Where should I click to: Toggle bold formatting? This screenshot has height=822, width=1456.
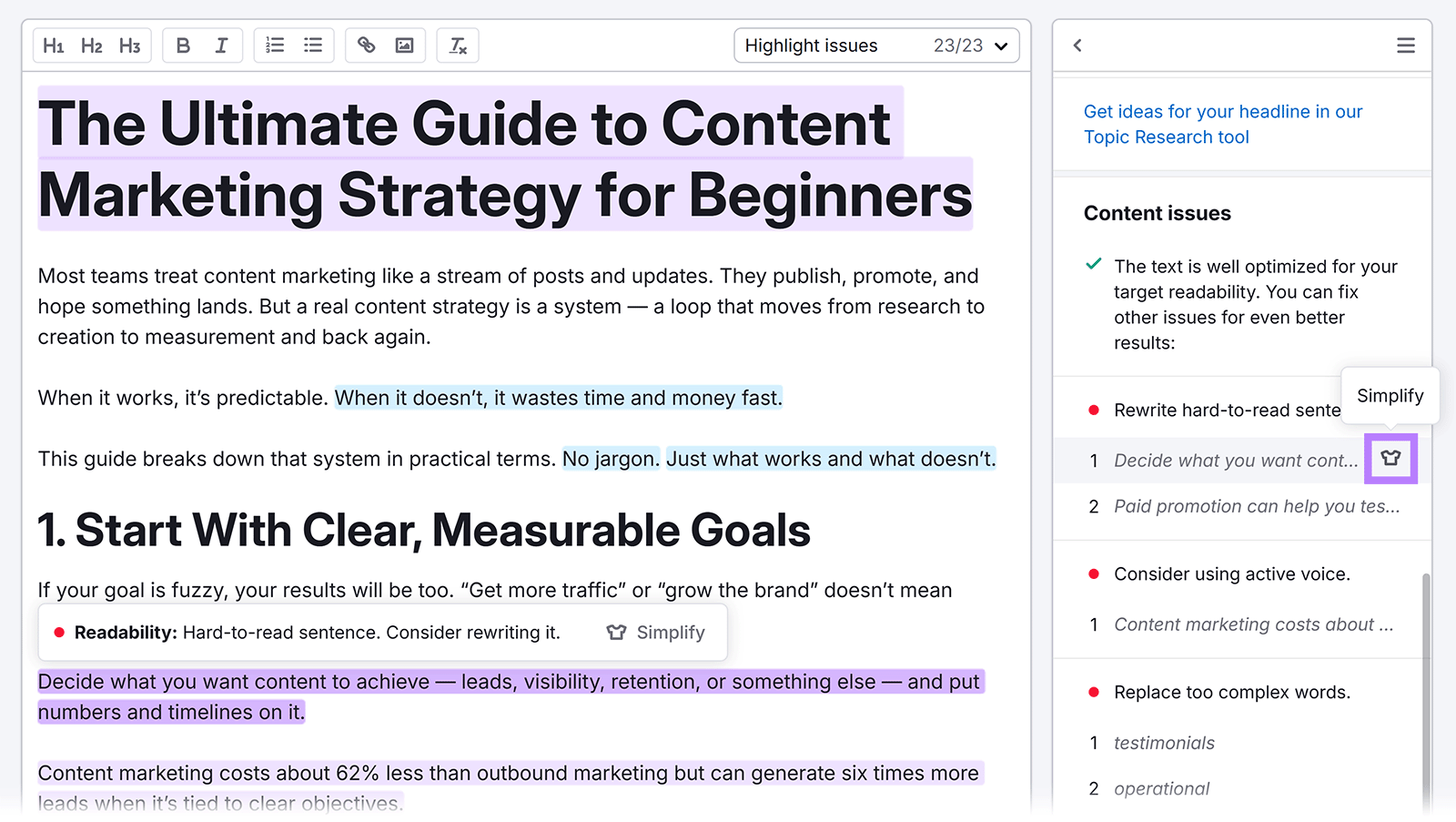pyautogui.click(x=182, y=45)
